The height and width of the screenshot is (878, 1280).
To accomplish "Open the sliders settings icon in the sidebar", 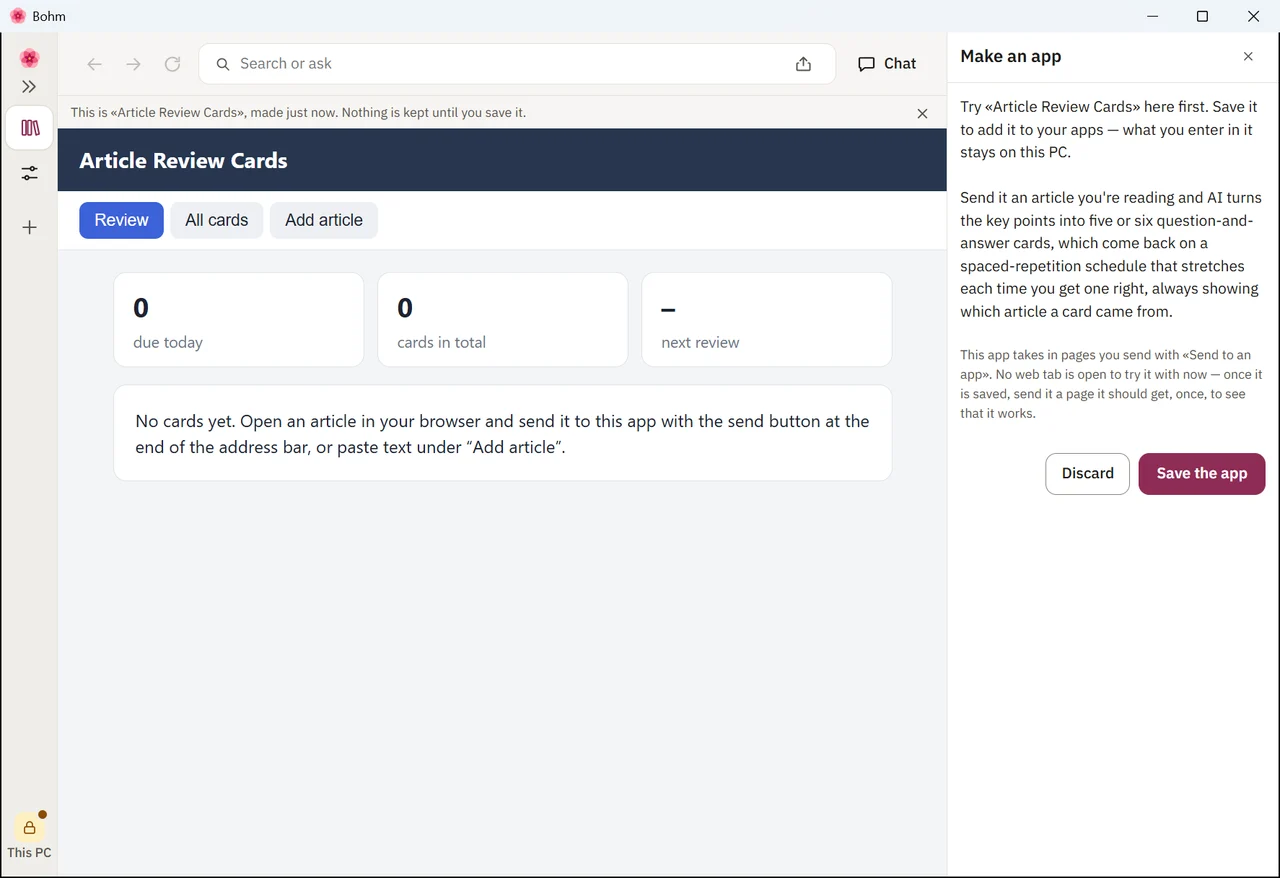I will click(29, 174).
